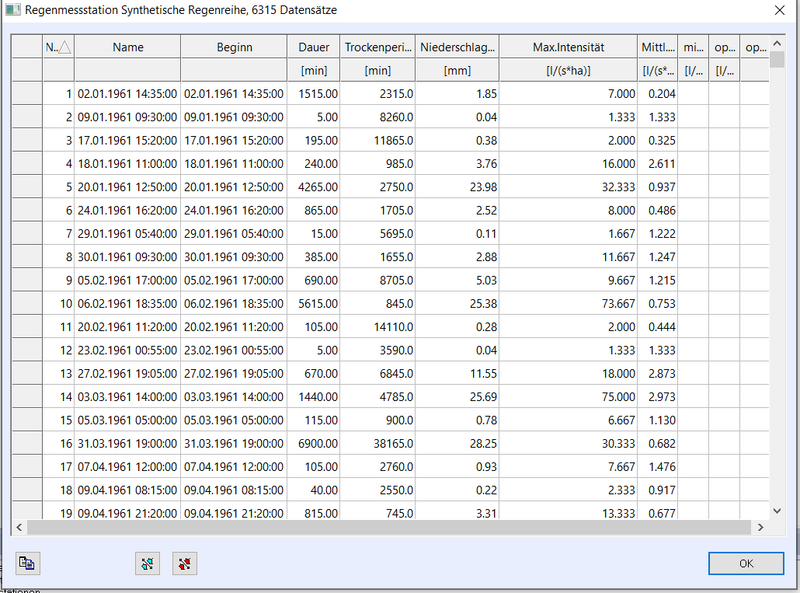Screen dimensions: 800x593
Task: Click the row number 13 cell
Action: pos(59,374)
